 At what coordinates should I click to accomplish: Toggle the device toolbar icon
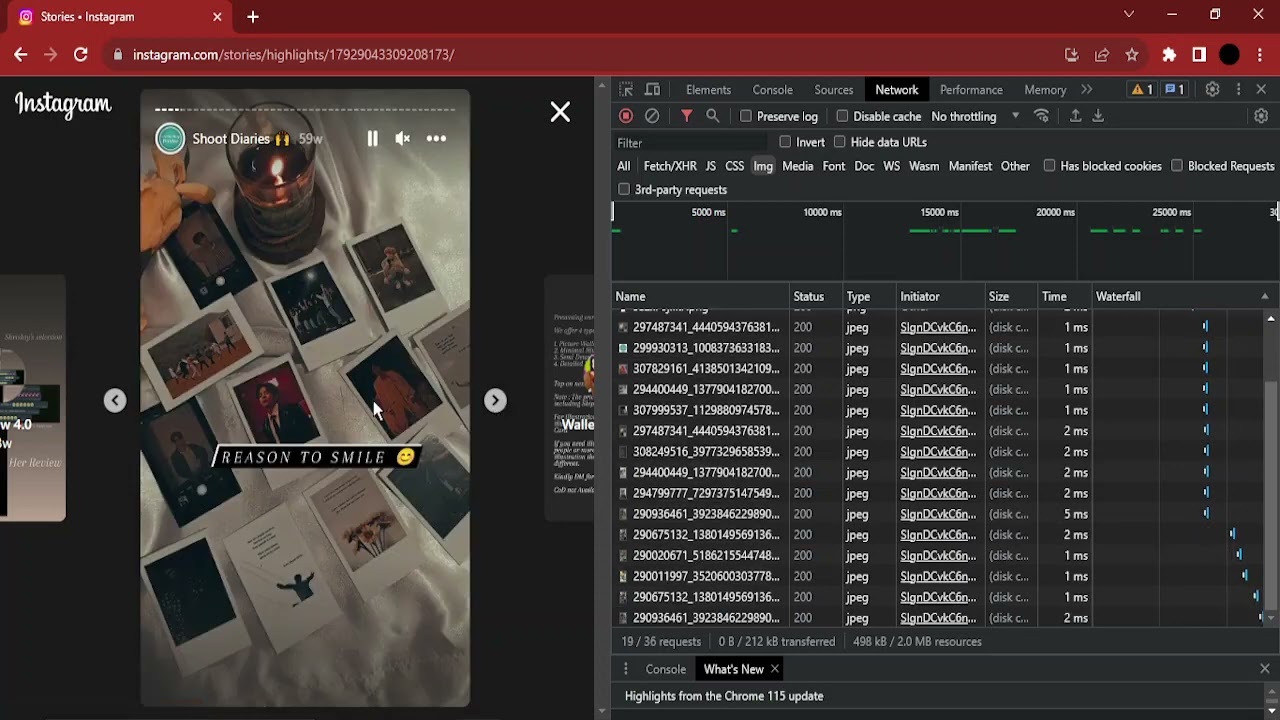pyautogui.click(x=653, y=90)
